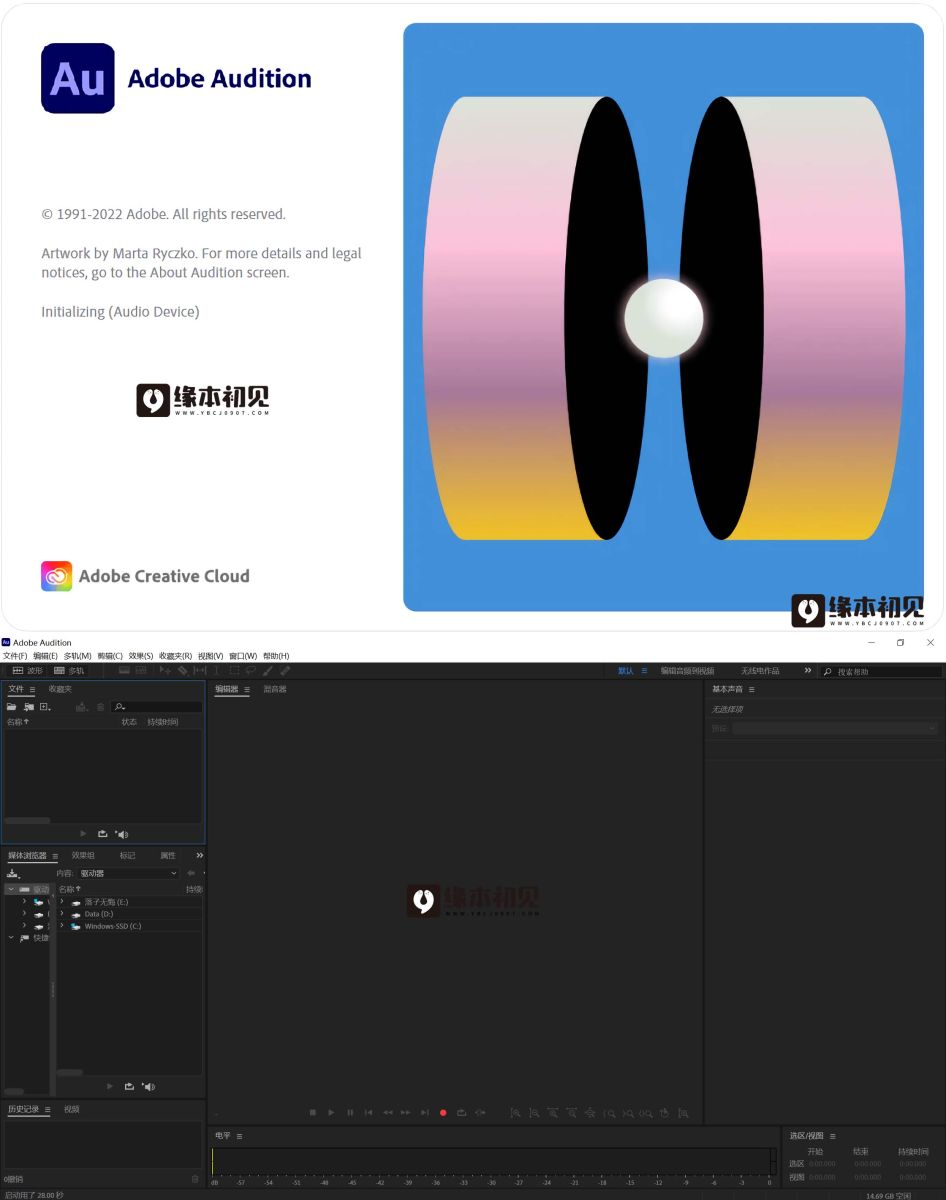The height and width of the screenshot is (1200, 946).
Task: Click the trash icon in the History panel
Action: pos(195,1179)
